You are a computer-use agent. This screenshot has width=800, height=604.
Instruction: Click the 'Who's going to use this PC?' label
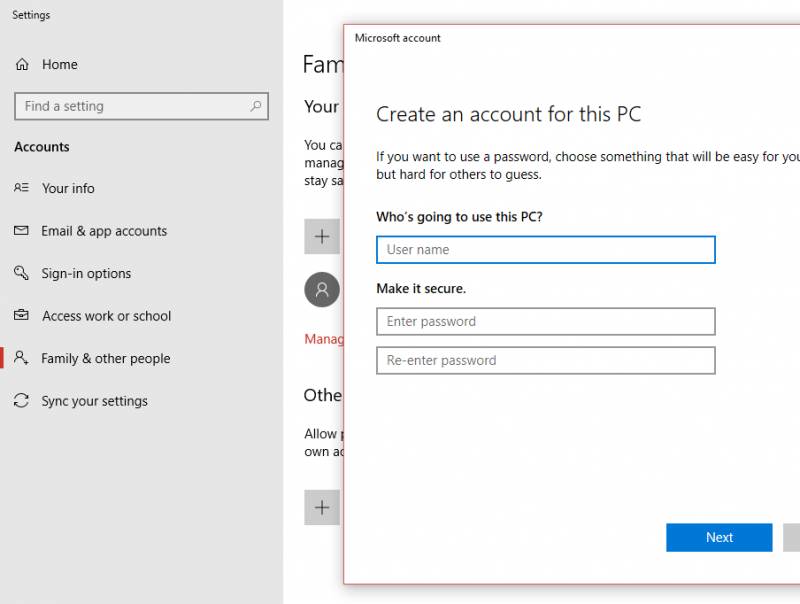[459, 217]
